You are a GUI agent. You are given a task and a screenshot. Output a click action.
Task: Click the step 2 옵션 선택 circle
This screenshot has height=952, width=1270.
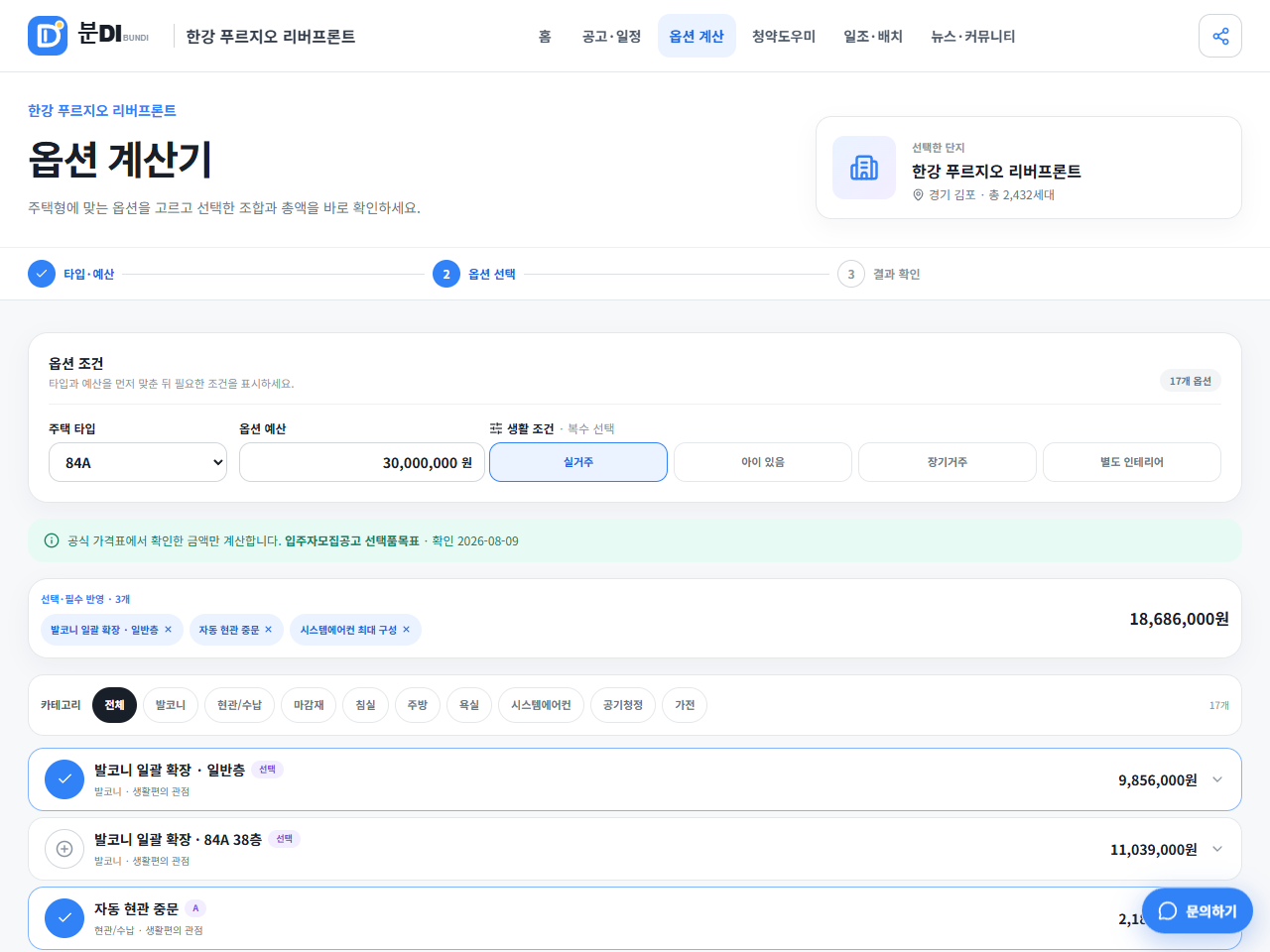click(x=446, y=274)
